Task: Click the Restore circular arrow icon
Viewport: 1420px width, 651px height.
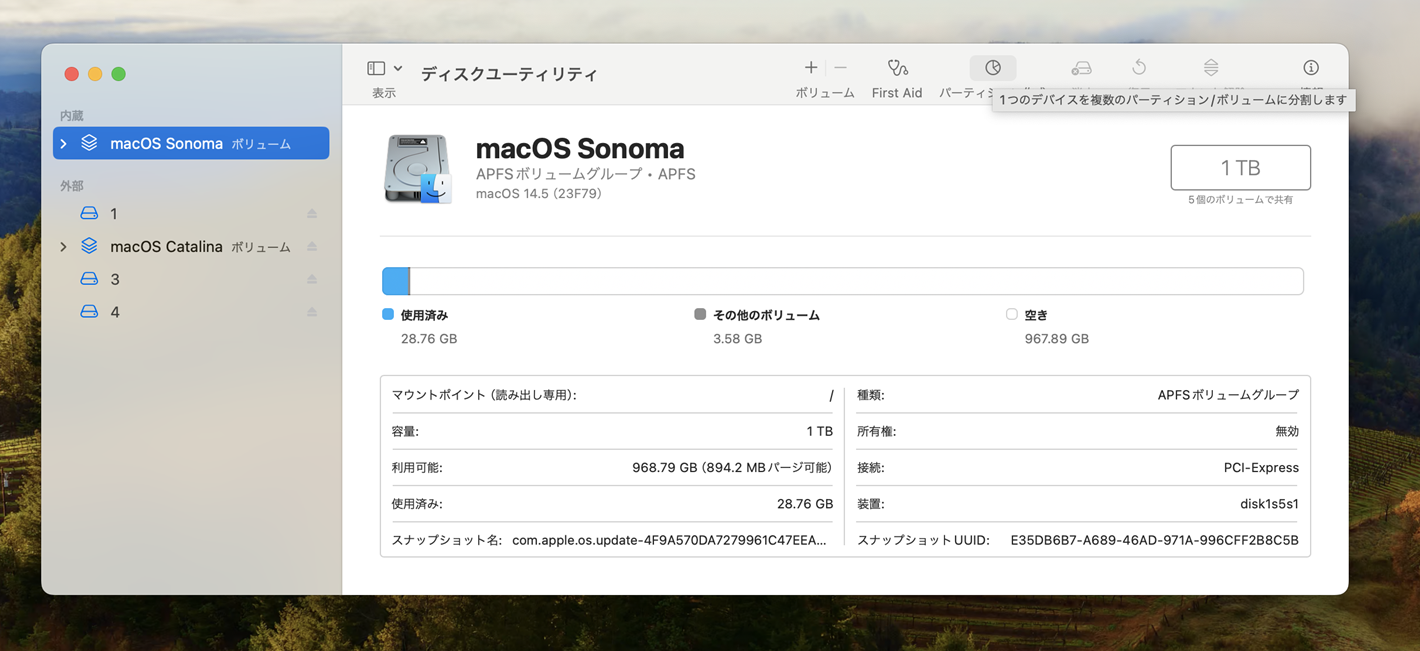Action: [x=1139, y=68]
